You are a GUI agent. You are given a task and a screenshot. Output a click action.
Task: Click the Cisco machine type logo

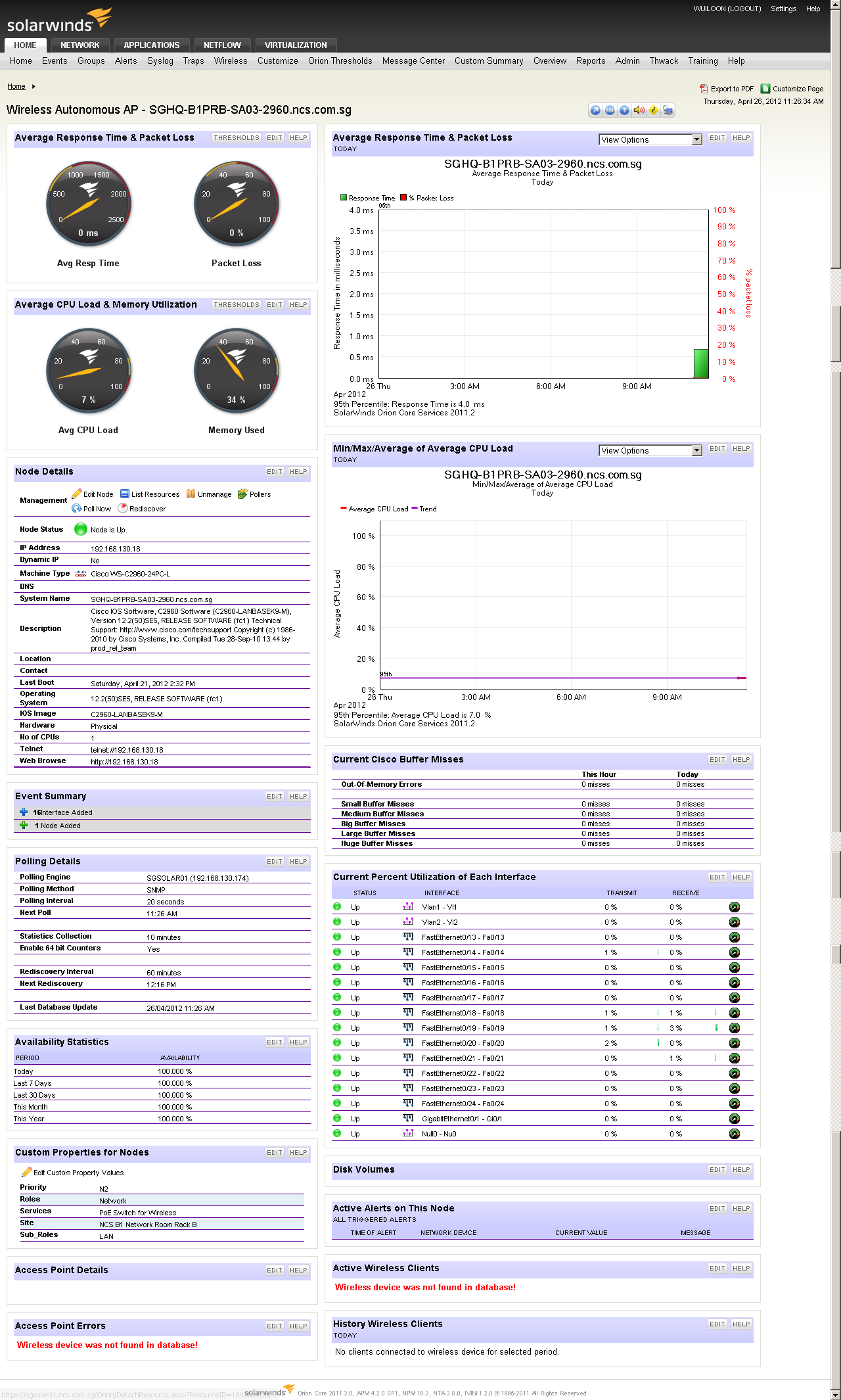(81, 573)
